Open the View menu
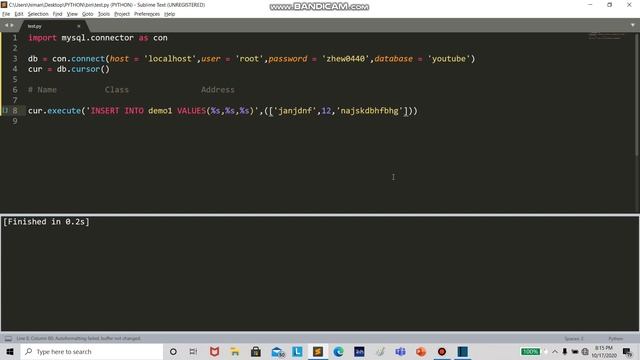640x360 pixels. coord(72,14)
